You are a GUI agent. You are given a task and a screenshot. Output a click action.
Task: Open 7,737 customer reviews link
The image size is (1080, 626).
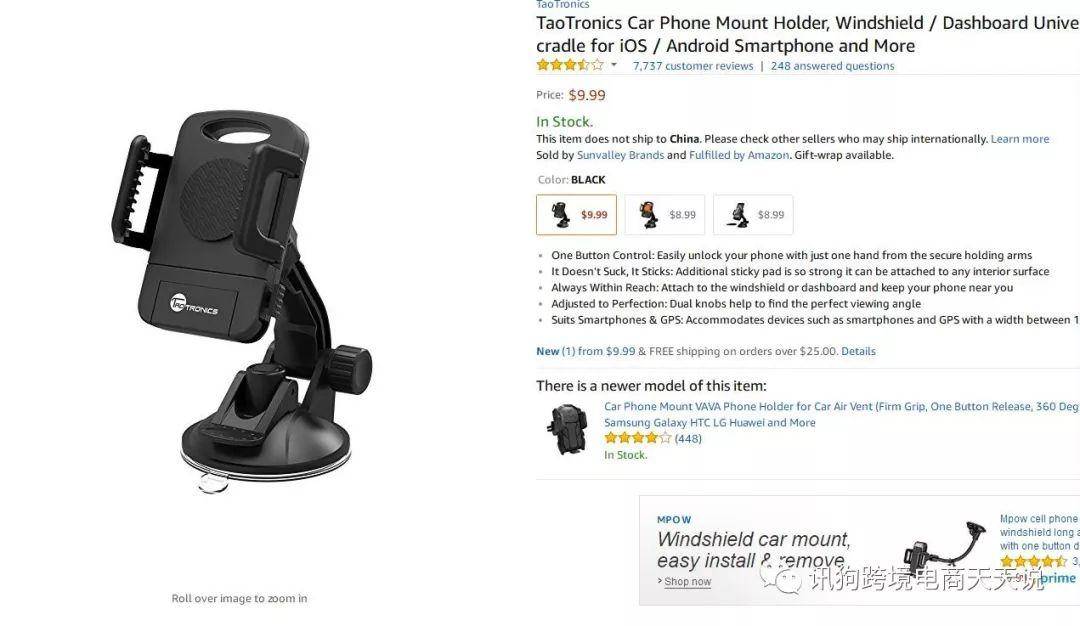[x=693, y=66]
